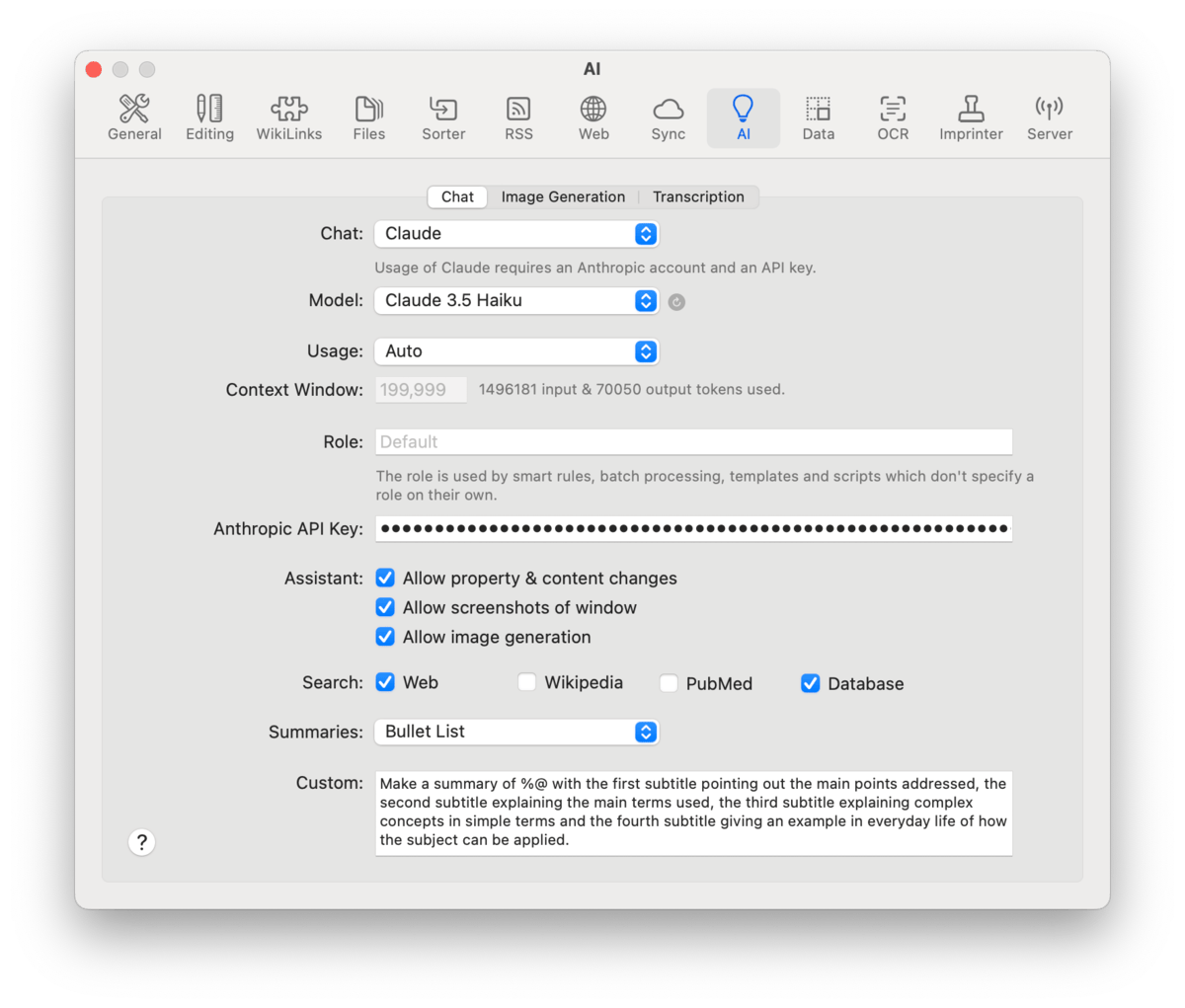The image size is (1185, 1008).
Task: Turn on PubMed search
Action: [x=669, y=683]
